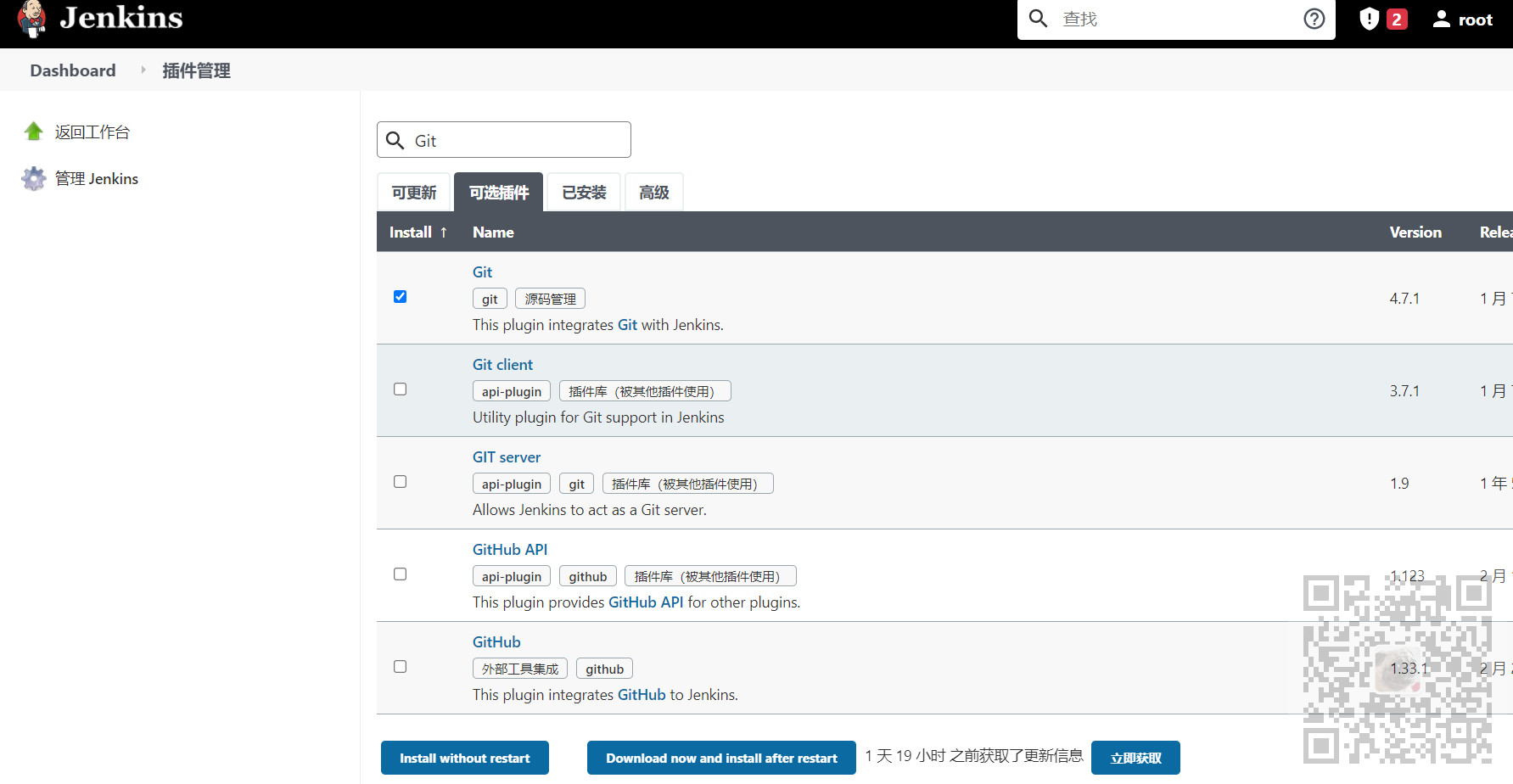This screenshot has height=784, width=1513.
Task: Click green up arrow icon for 返回工作台
Action: 34,132
